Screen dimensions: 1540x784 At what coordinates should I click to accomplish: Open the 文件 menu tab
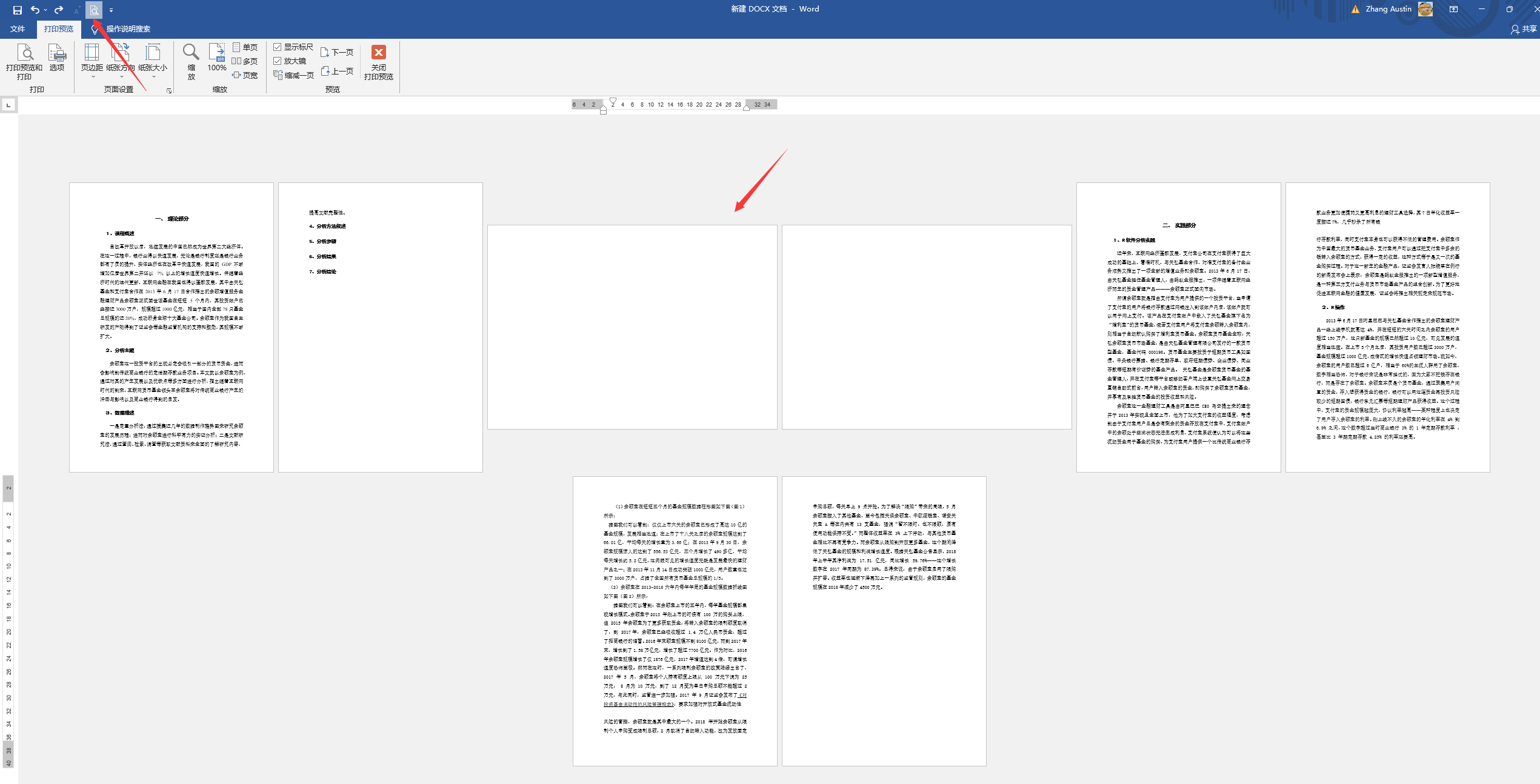(x=18, y=28)
